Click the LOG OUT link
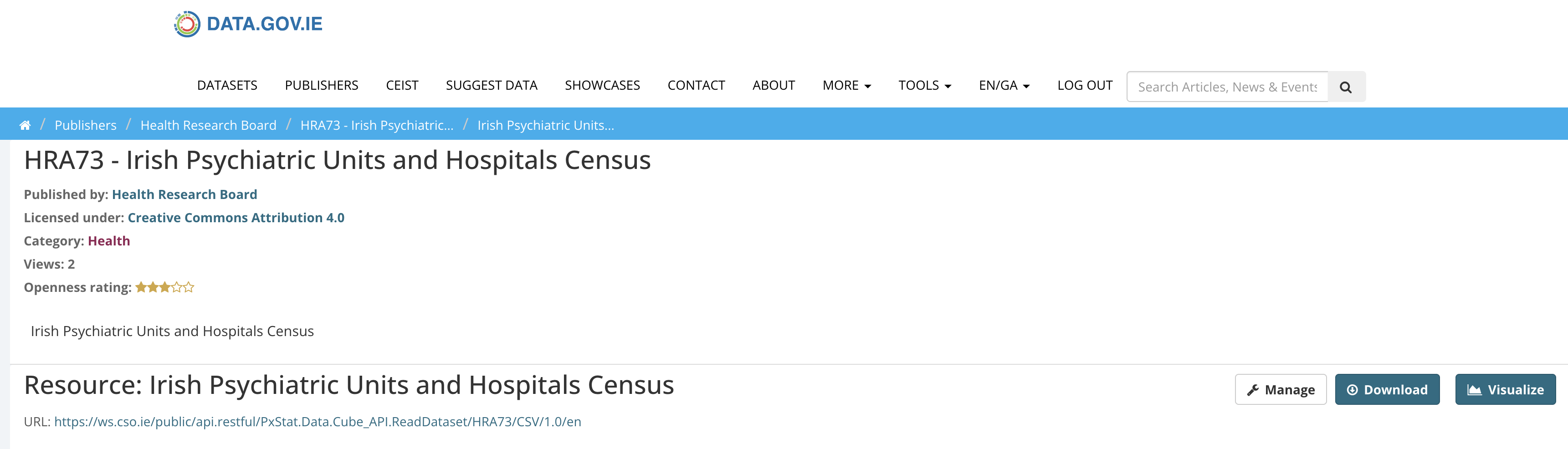The width and height of the screenshot is (1568, 449). coord(1085,86)
